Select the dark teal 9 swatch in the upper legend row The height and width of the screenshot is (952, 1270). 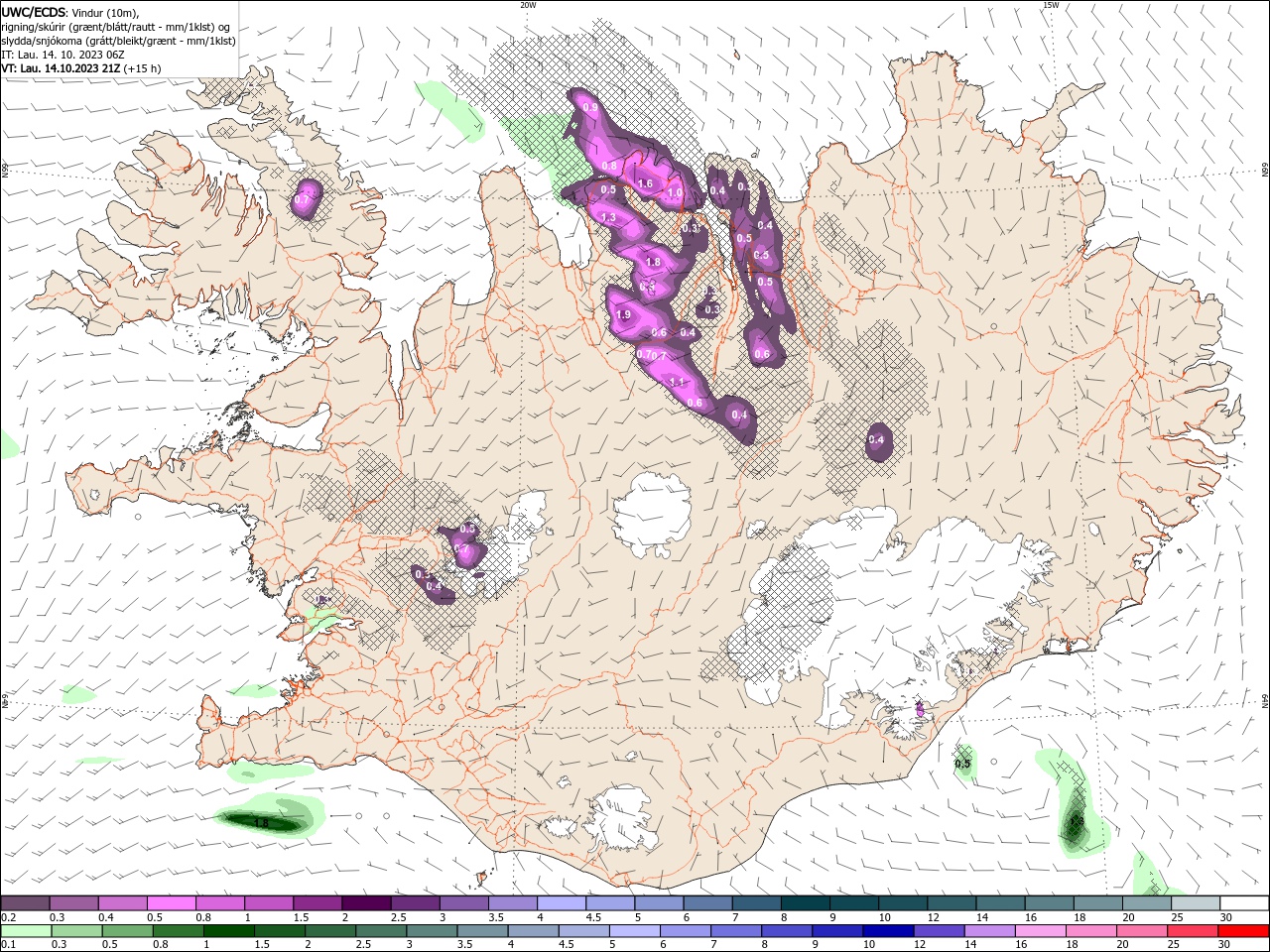[x=854, y=903]
